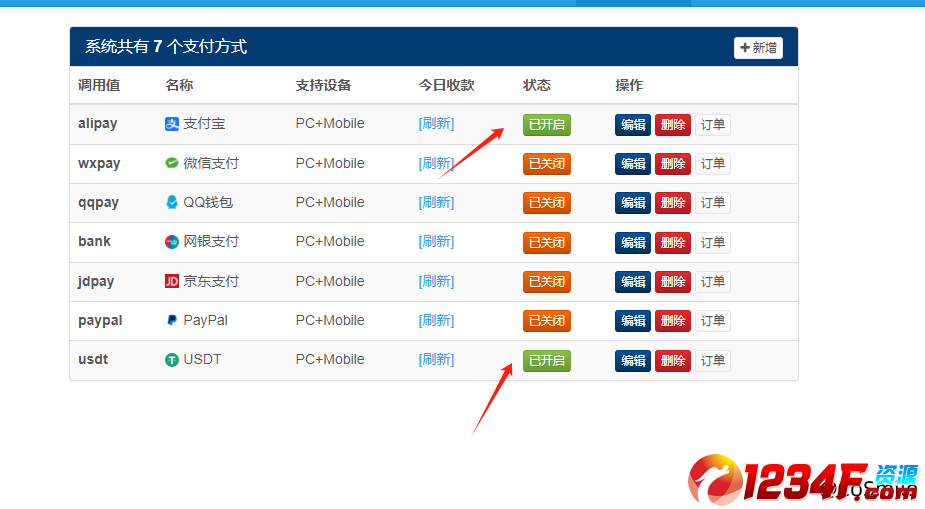
Task: Refresh today's receipts for usdt
Action: [437, 360]
